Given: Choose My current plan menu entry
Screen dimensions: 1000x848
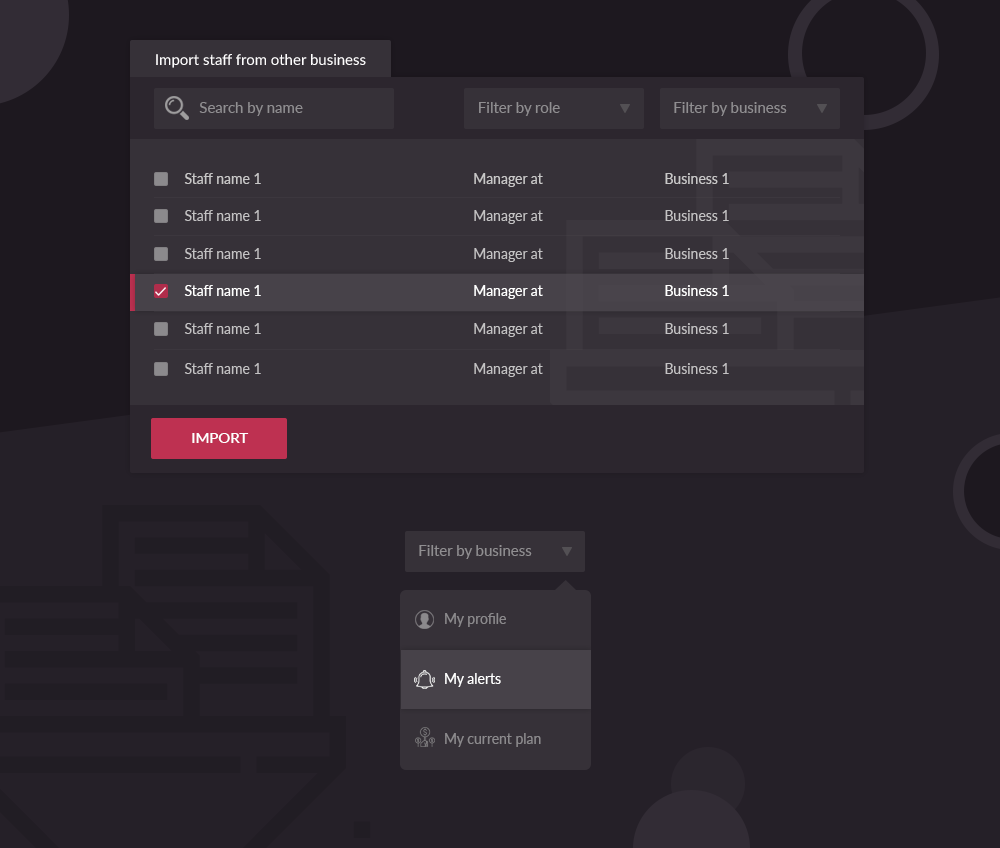Looking at the screenshot, I should click(x=496, y=739).
